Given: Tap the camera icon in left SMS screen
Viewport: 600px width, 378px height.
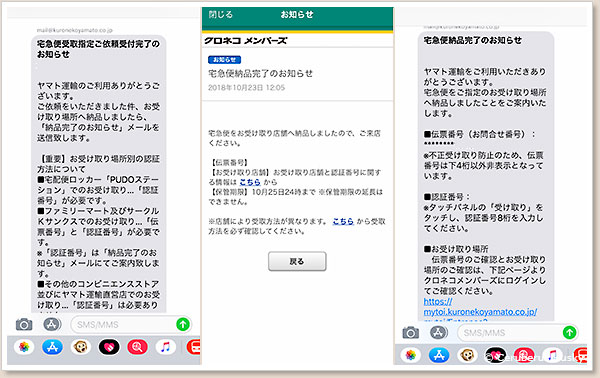Looking at the screenshot, I should tap(24, 325).
